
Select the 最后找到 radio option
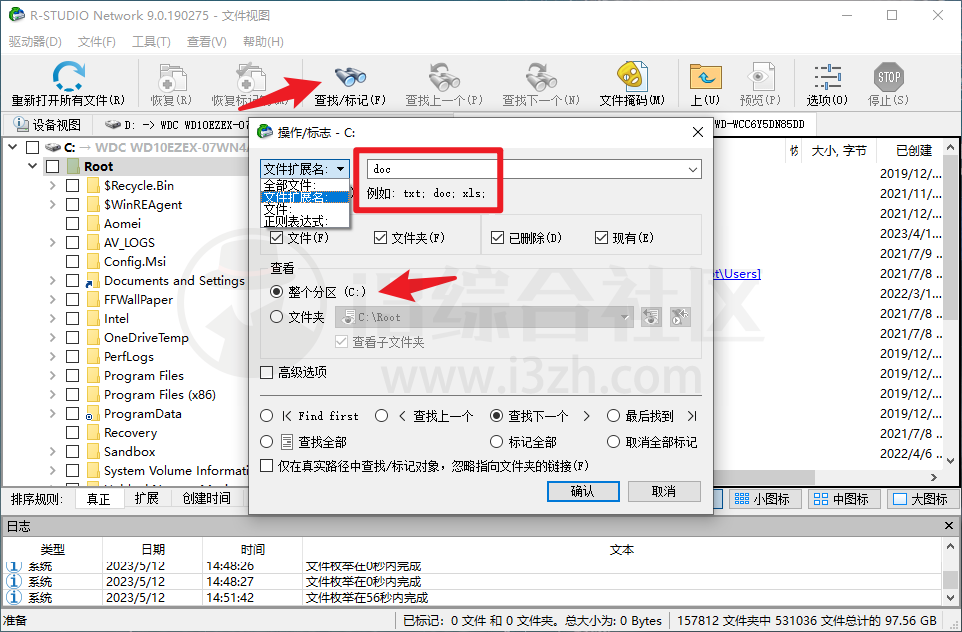[x=613, y=416]
